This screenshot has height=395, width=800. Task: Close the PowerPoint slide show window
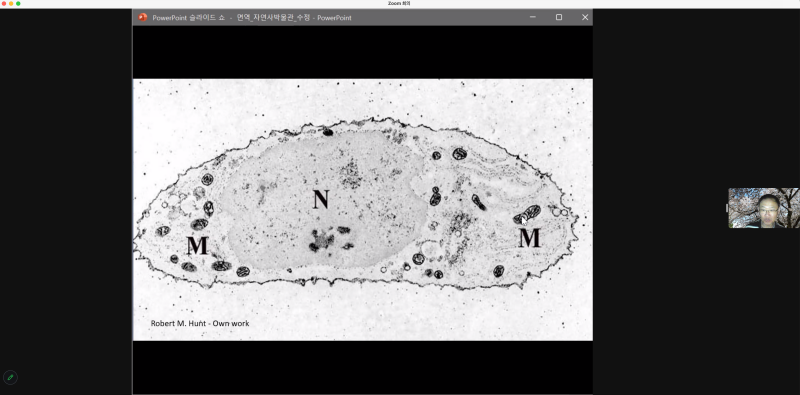coord(585,17)
